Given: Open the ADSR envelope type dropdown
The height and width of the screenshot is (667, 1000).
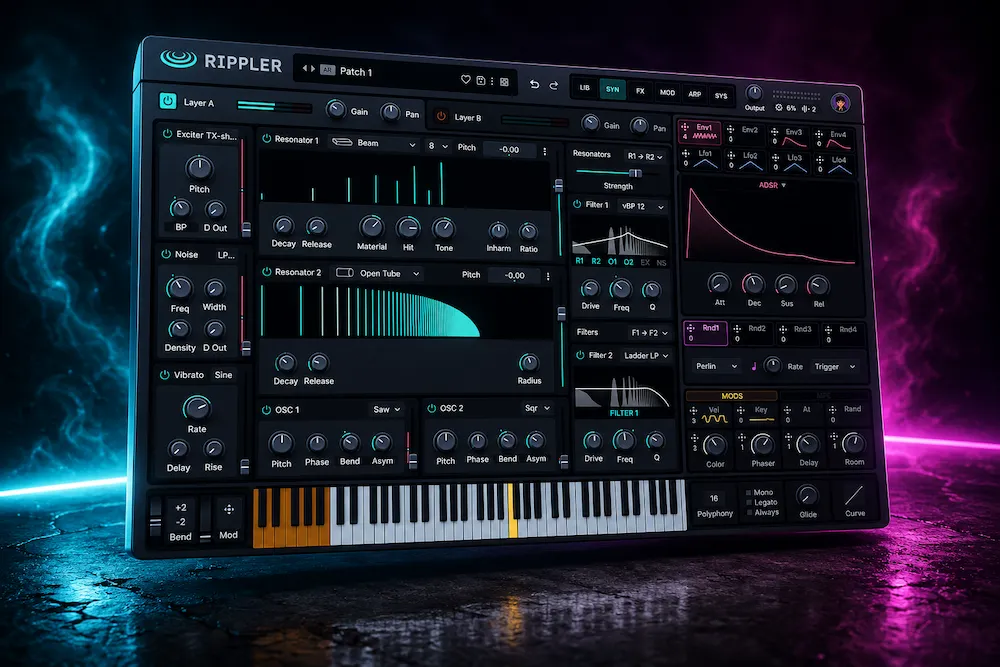Looking at the screenshot, I should point(772,185).
